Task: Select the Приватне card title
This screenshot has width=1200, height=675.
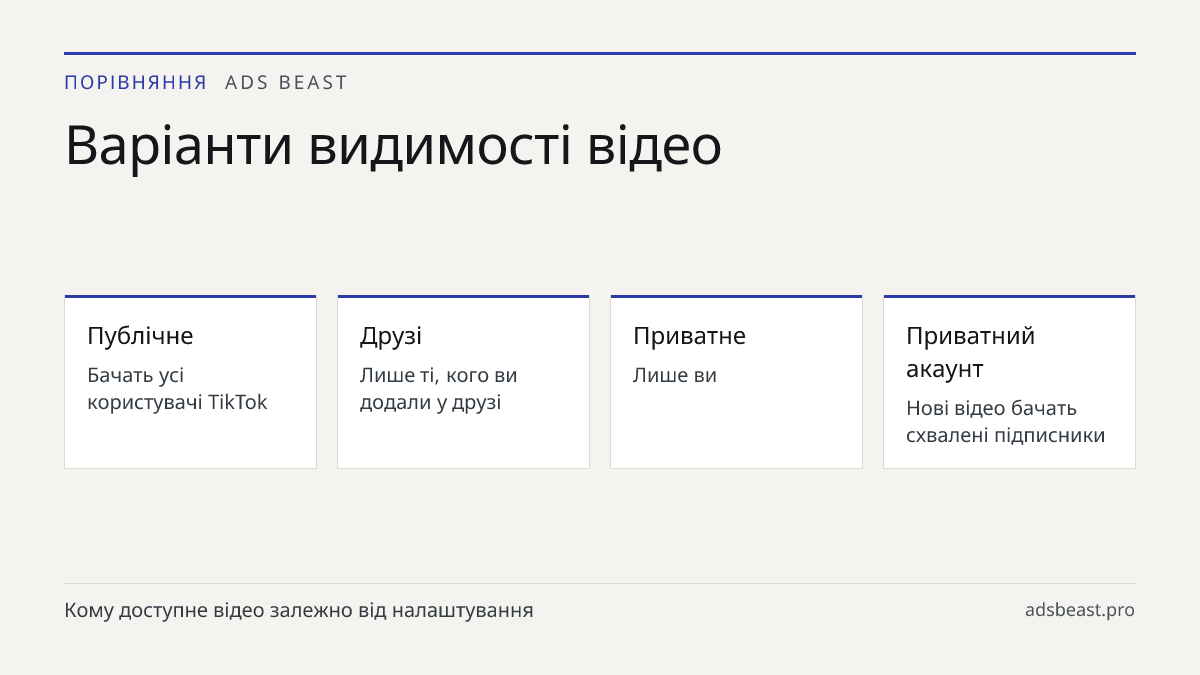Action: pyautogui.click(x=689, y=336)
